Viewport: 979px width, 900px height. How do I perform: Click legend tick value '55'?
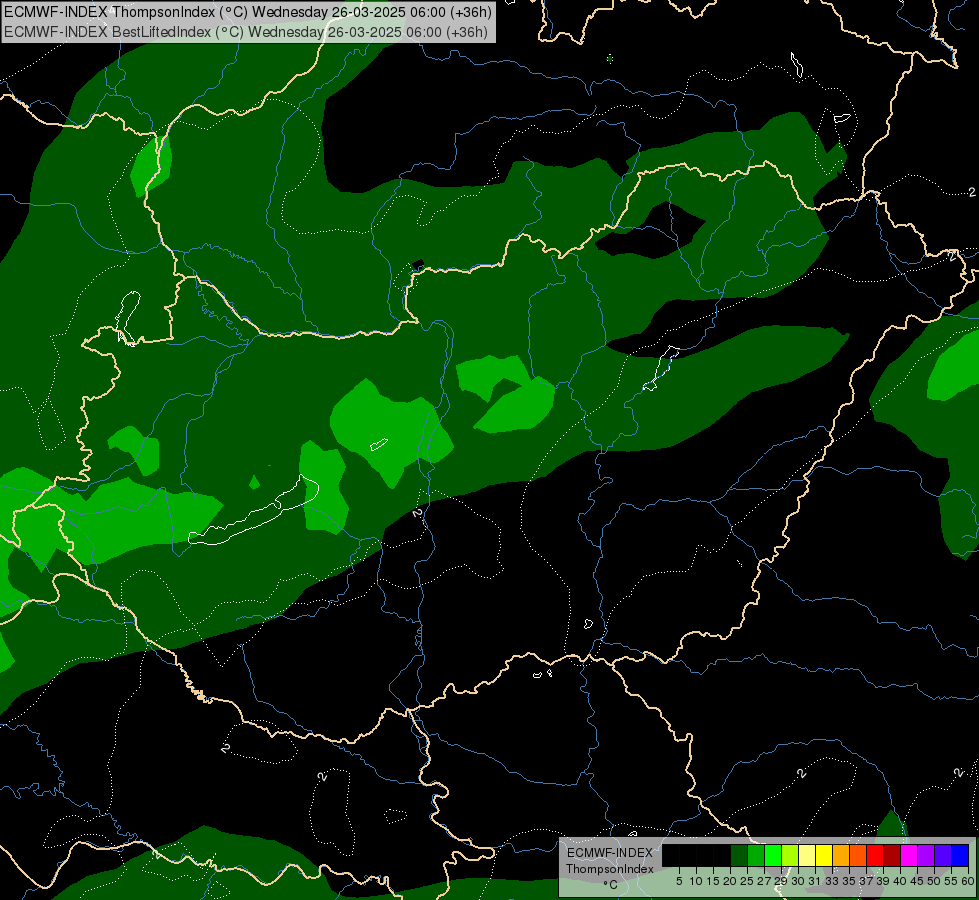click(x=950, y=881)
